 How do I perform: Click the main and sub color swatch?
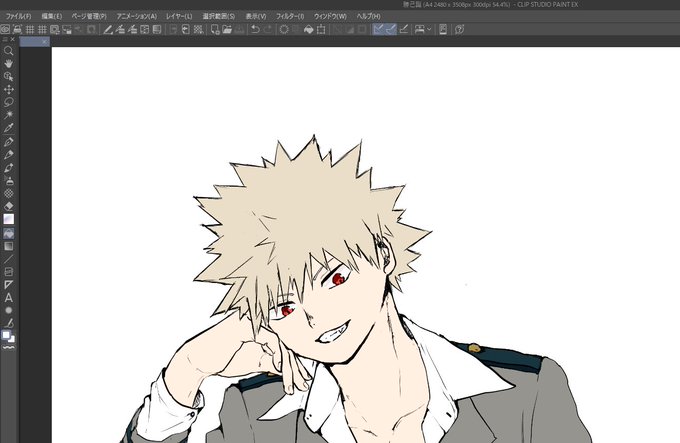[8, 336]
